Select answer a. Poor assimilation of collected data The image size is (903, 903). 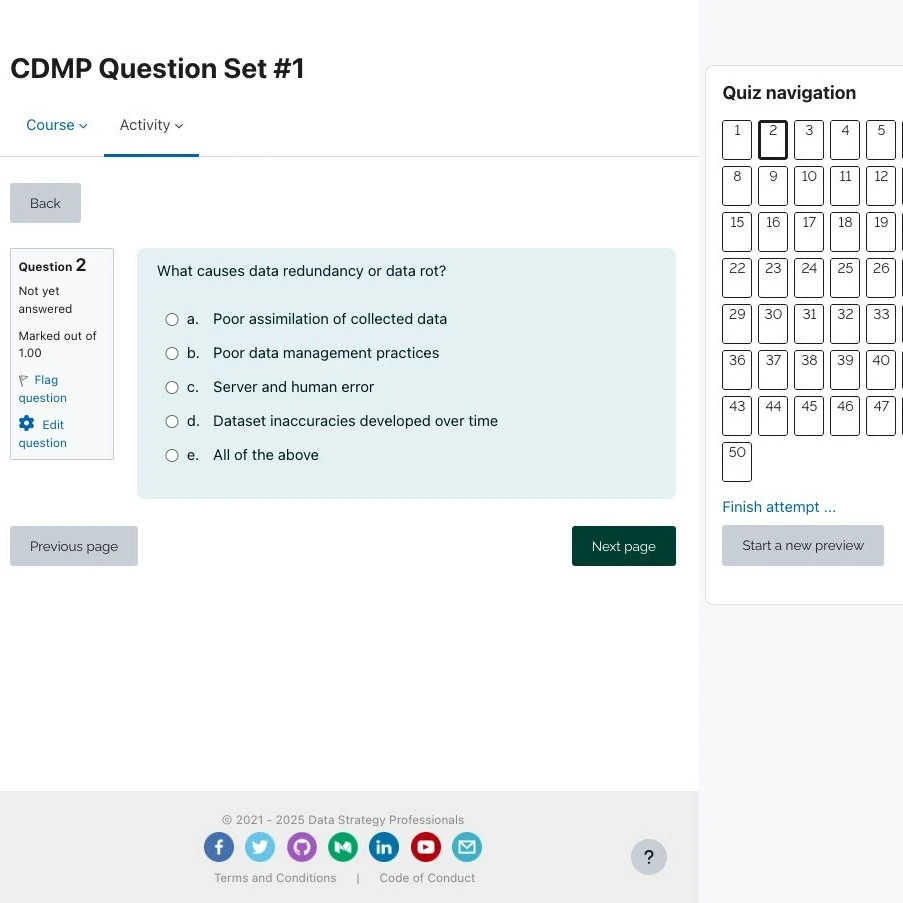click(x=172, y=320)
